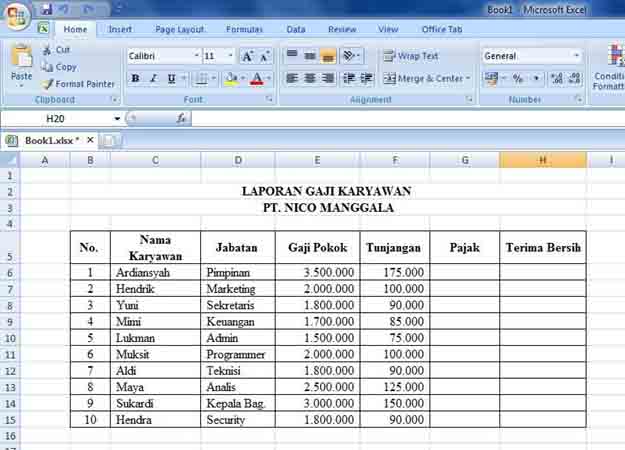This screenshot has width=625, height=450.
Task: Click the formula bar input area
Action: tap(408, 118)
